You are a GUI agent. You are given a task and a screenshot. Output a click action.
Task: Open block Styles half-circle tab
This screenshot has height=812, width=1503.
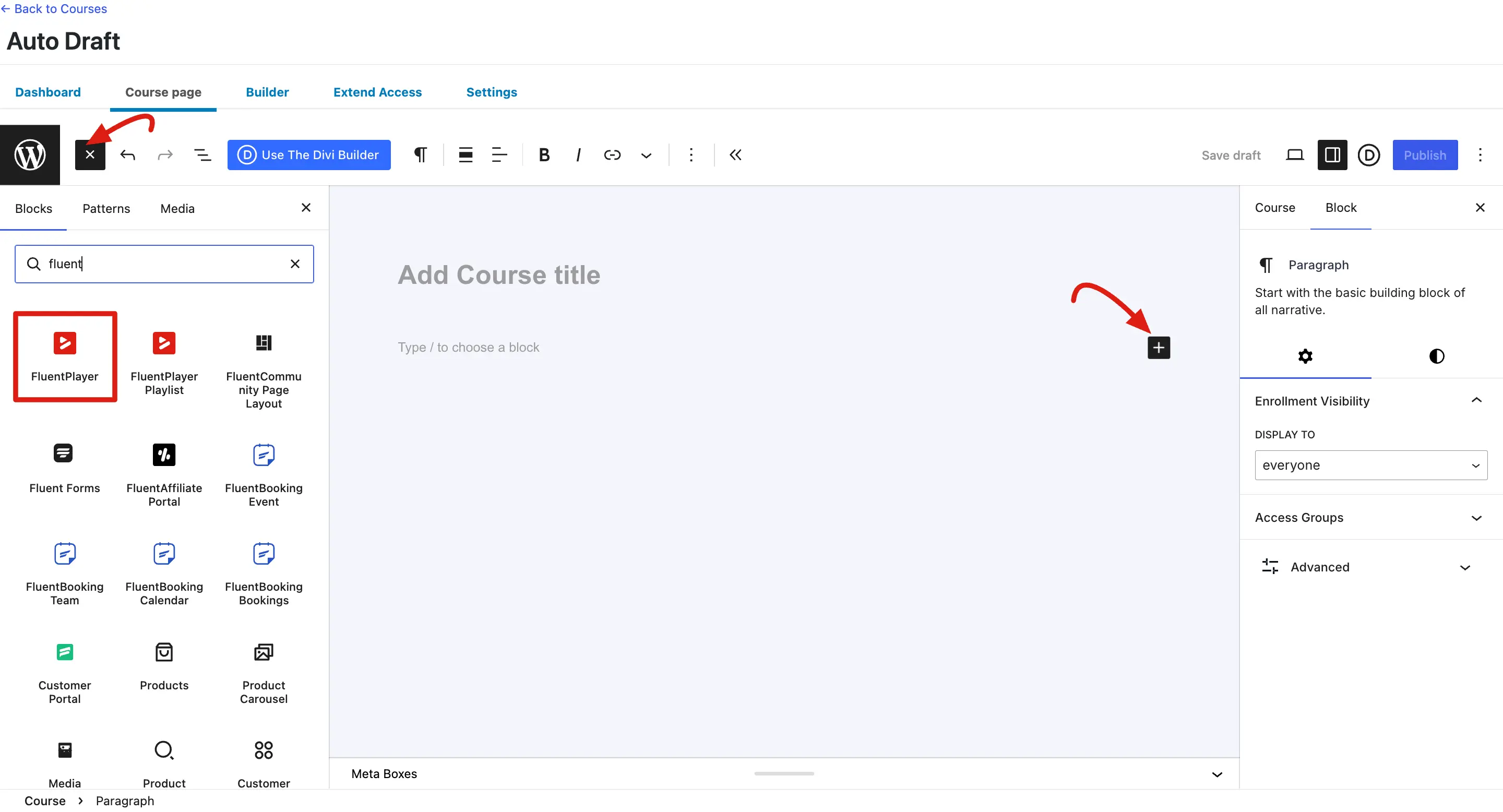pyautogui.click(x=1437, y=356)
